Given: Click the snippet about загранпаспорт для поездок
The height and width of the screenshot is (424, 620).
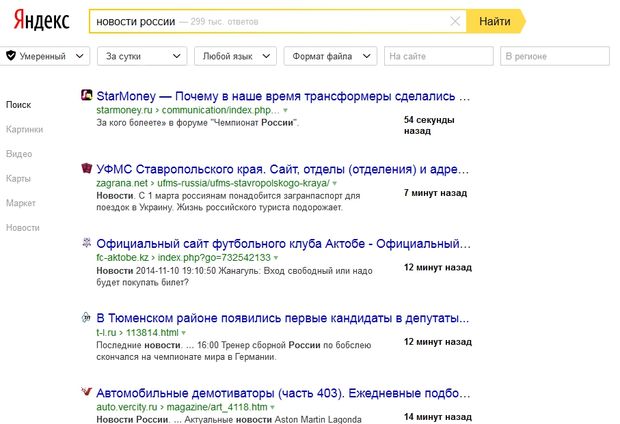Looking at the screenshot, I should point(229,201).
